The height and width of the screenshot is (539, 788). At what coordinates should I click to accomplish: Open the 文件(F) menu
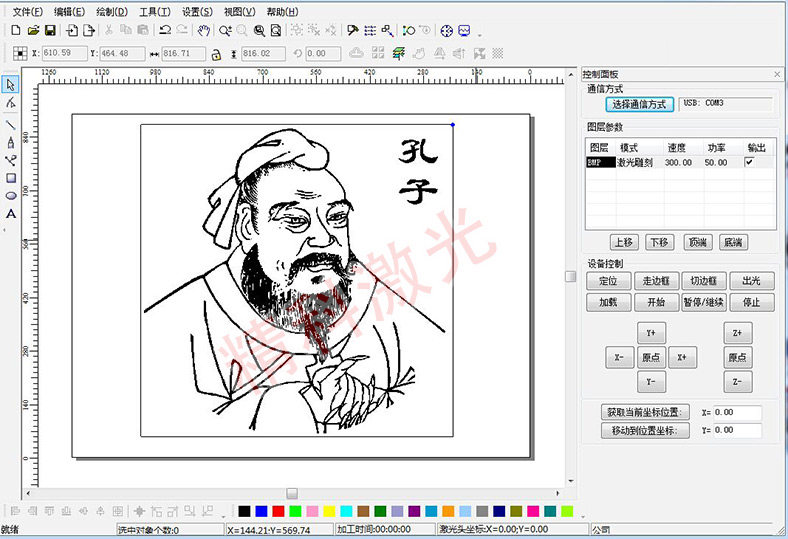[28, 11]
